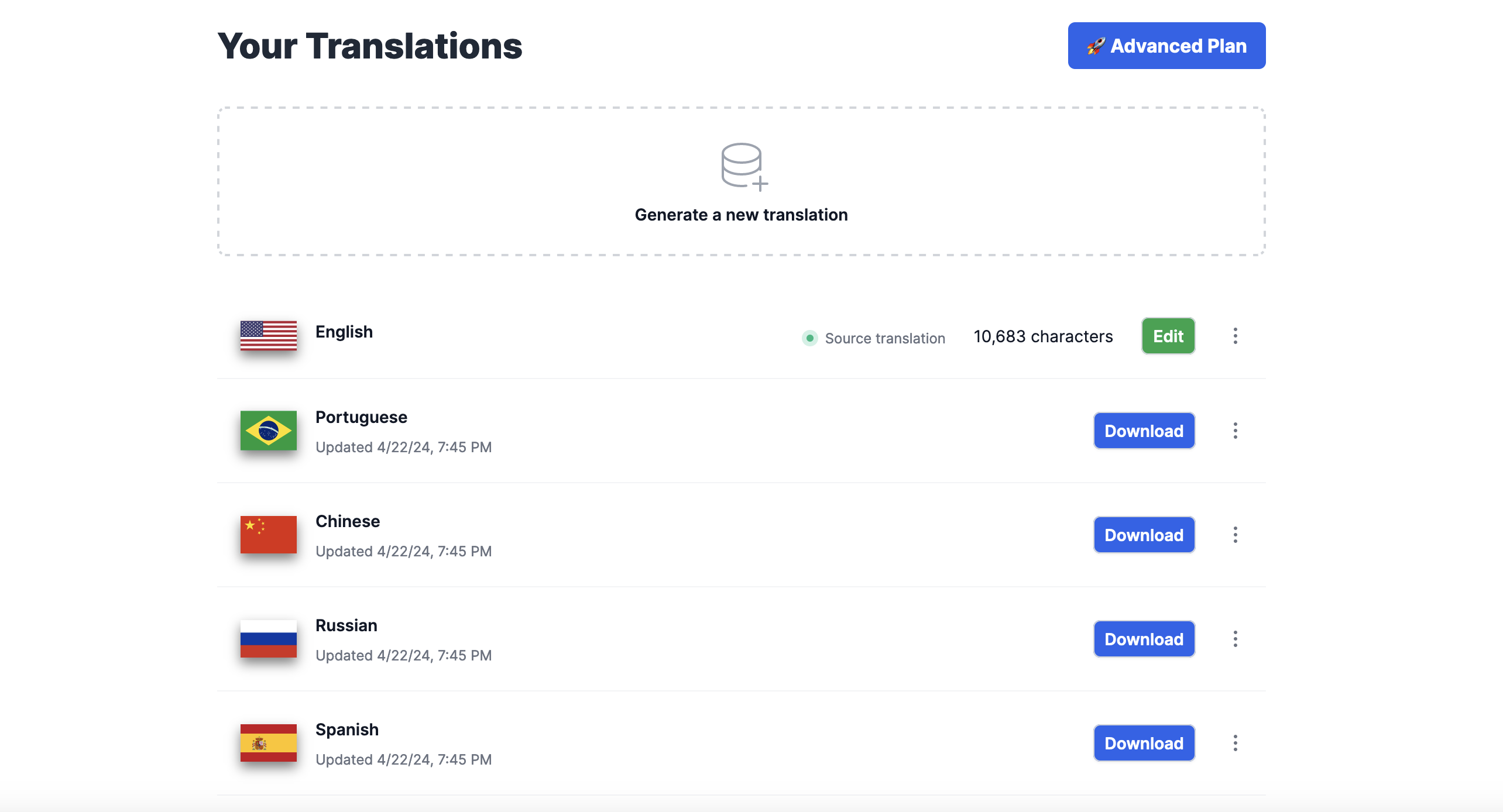Click the Spain flag icon
Image resolution: width=1503 pixels, height=812 pixels.
pyautogui.click(x=268, y=743)
